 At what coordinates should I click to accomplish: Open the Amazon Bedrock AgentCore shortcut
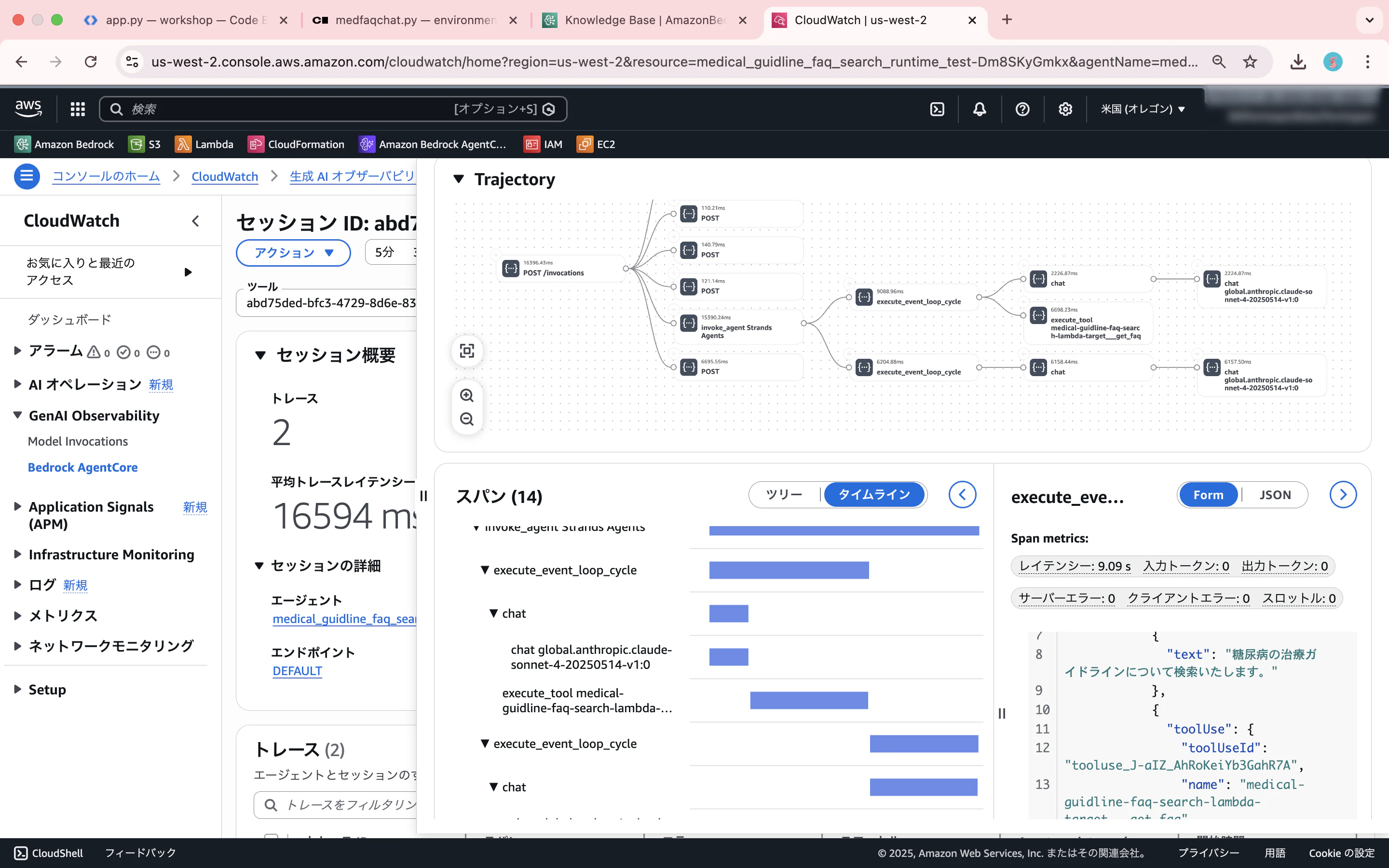click(433, 144)
